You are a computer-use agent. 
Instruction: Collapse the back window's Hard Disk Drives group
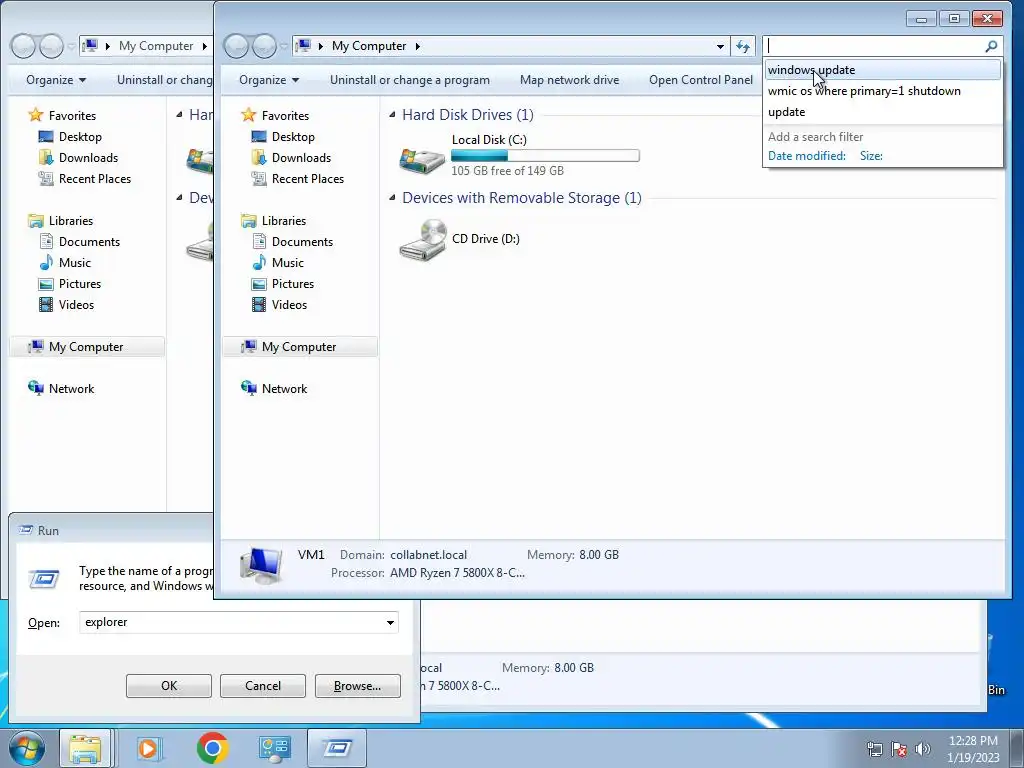click(x=180, y=115)
